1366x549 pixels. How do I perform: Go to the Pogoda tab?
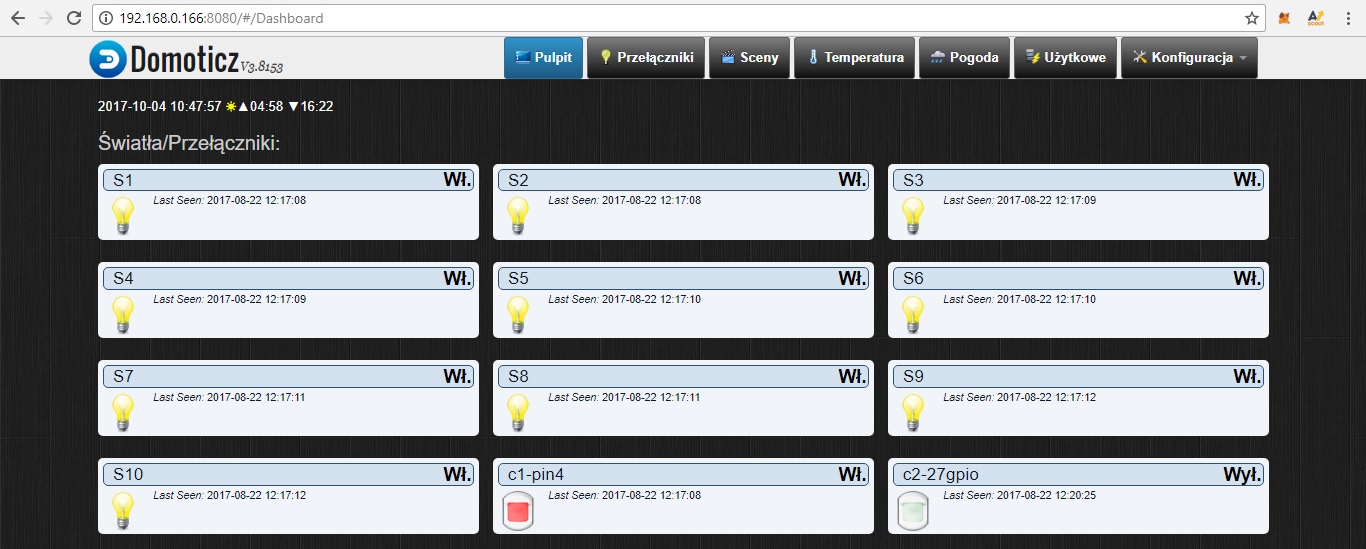(x=964, y=58)
